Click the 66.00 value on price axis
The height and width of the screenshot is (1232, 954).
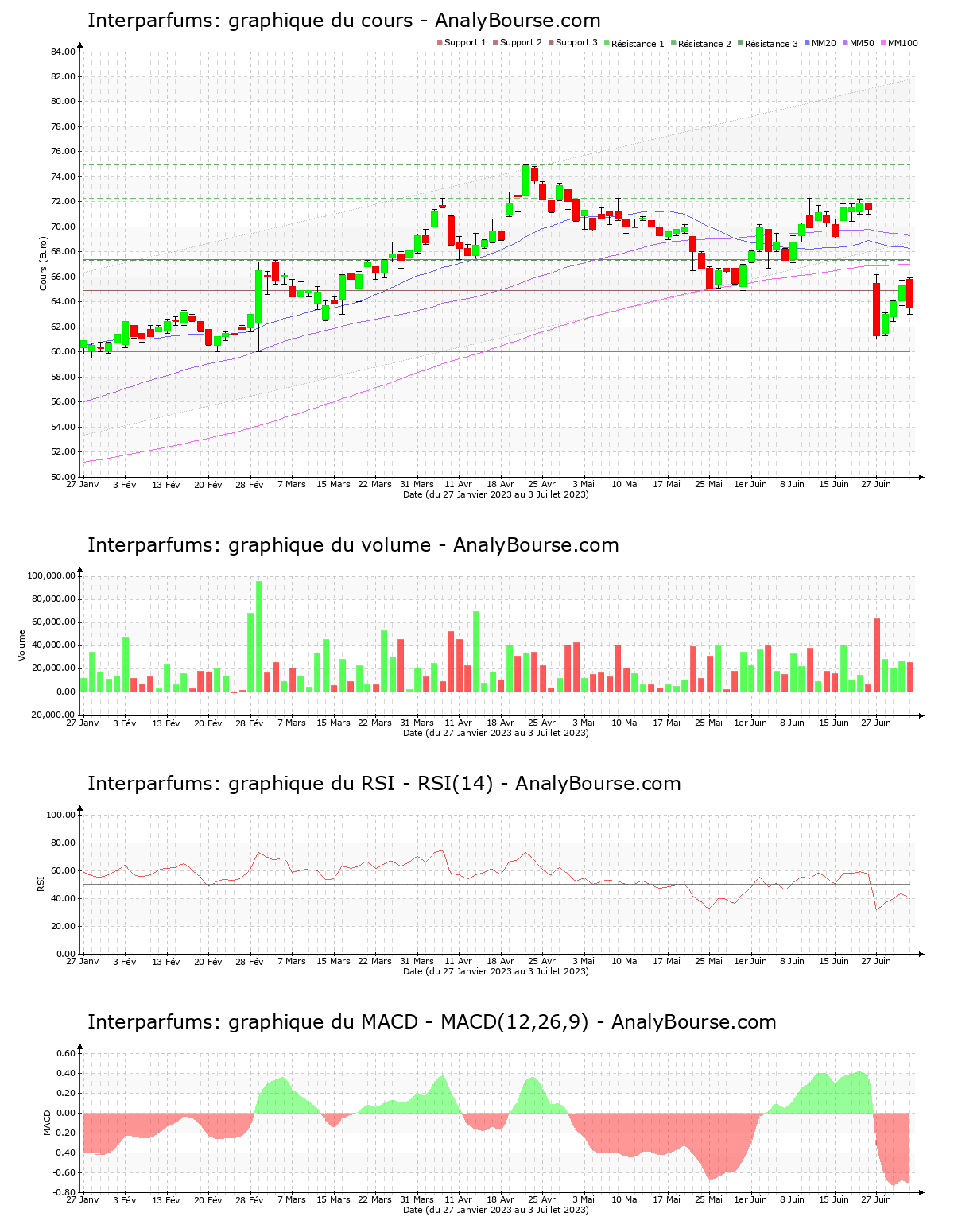click(x=63, y=277)
